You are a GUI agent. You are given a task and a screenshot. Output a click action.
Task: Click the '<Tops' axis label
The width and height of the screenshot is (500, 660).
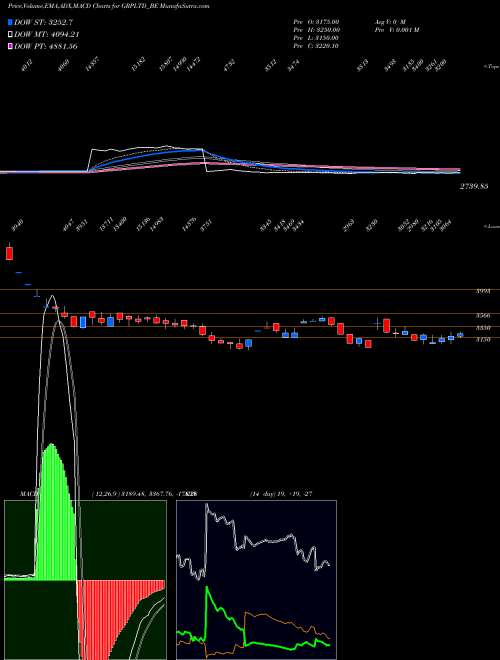coord(491,67)
